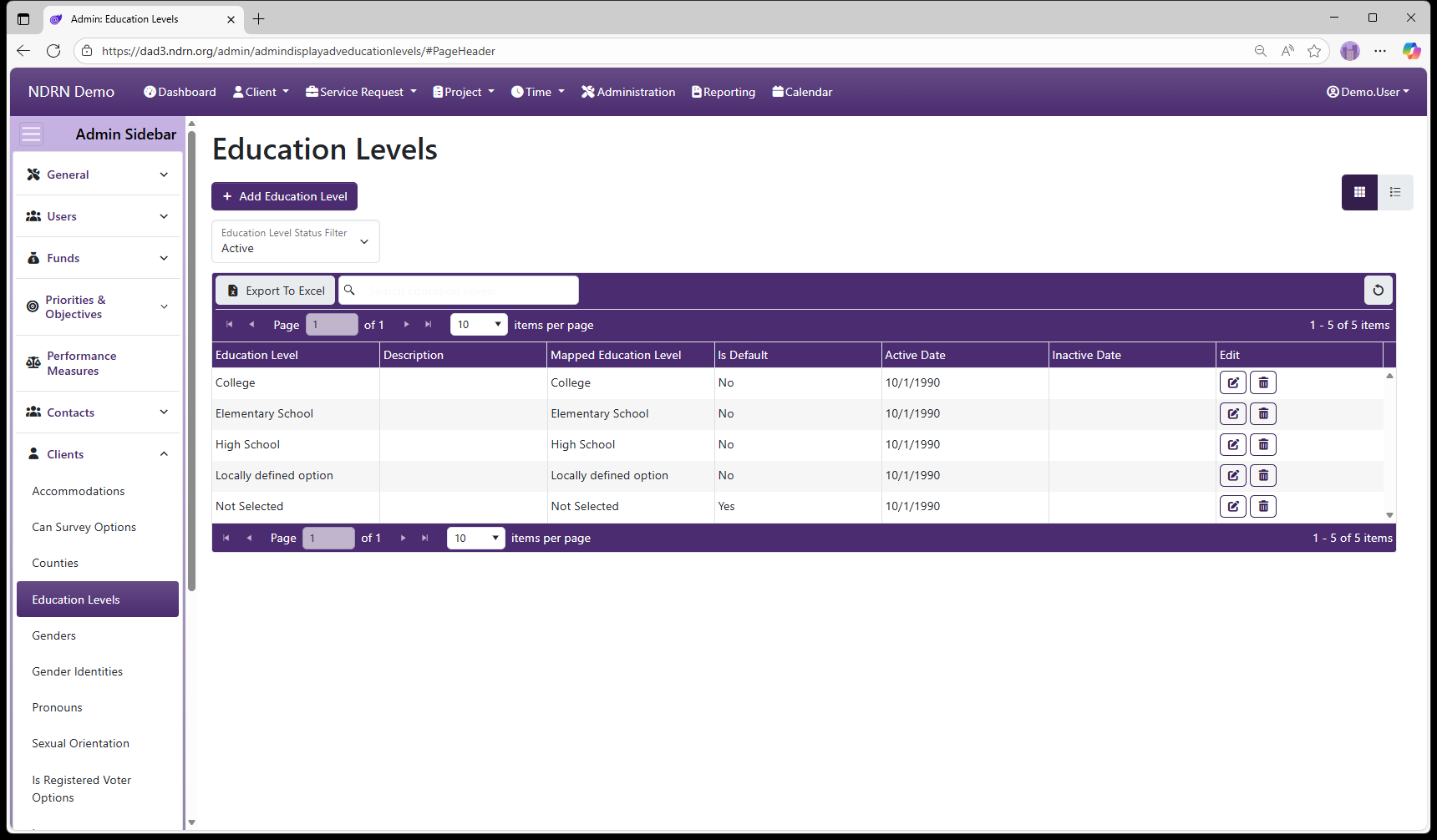1437x840 pixels.
Task: Go to last page in top pager
Action: (x=429, y=324)
